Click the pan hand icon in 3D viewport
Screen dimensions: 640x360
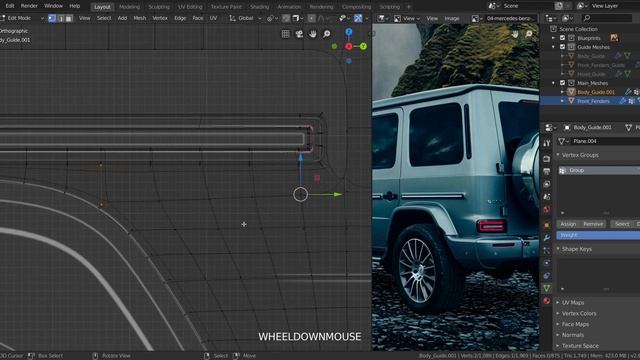click(313, 34)
